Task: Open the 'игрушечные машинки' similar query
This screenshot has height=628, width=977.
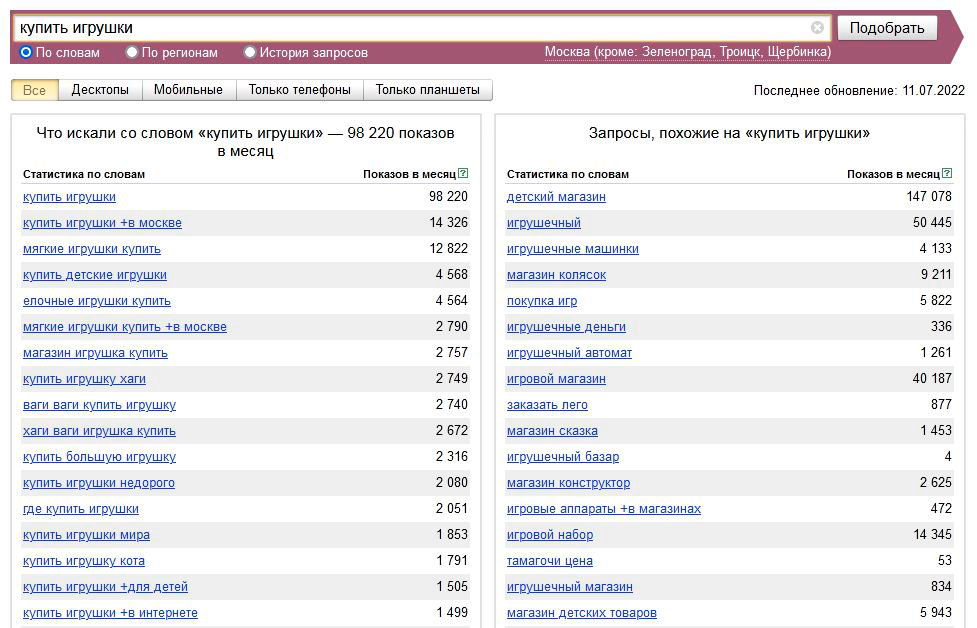Action: click(x=573, y=249)
